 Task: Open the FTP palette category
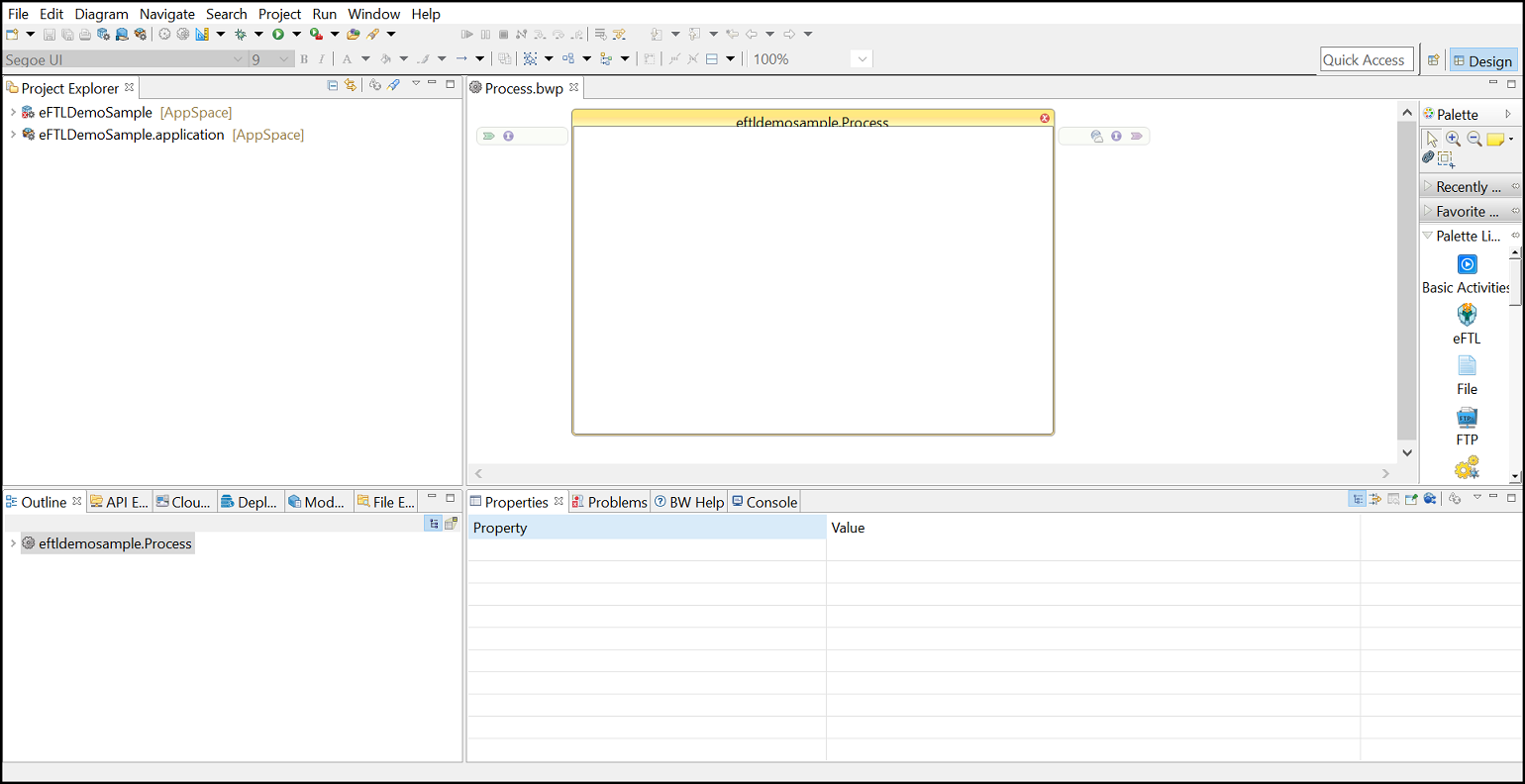coord(1467,418)
